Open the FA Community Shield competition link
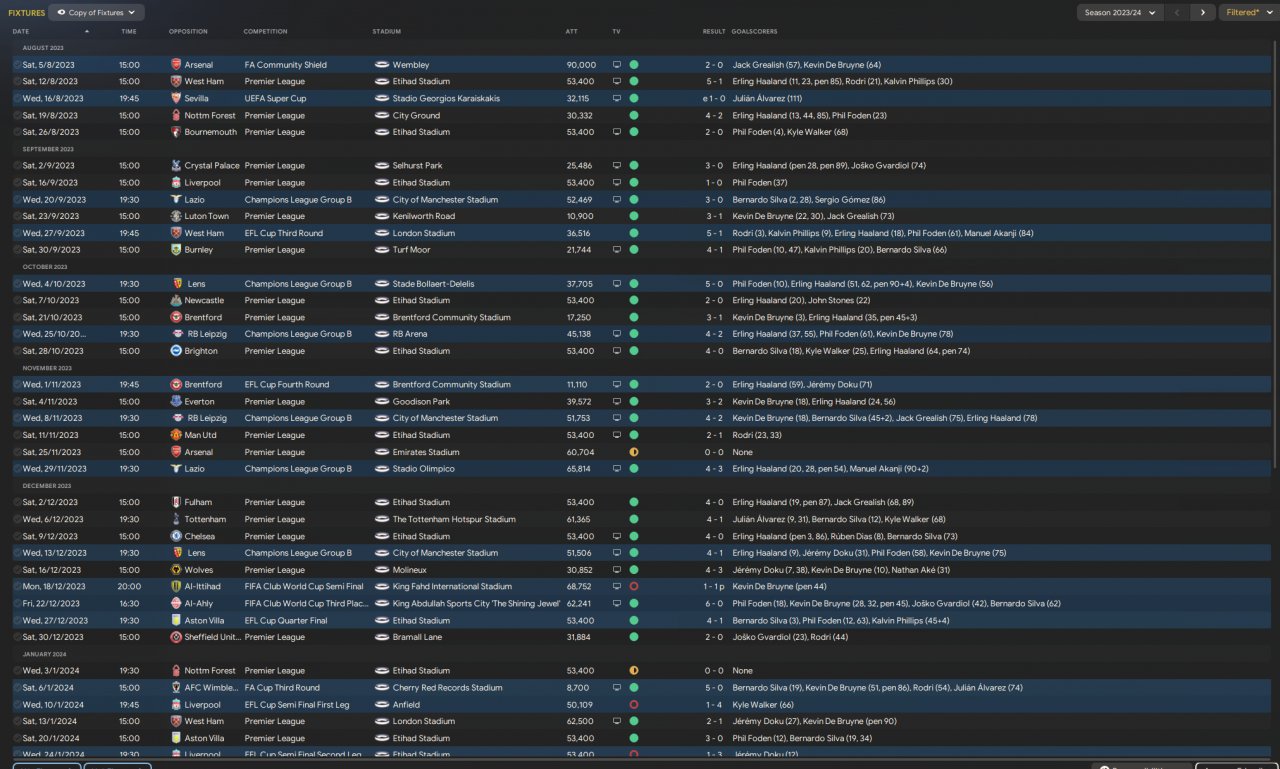1280x769 pixels. pos(286,65)
